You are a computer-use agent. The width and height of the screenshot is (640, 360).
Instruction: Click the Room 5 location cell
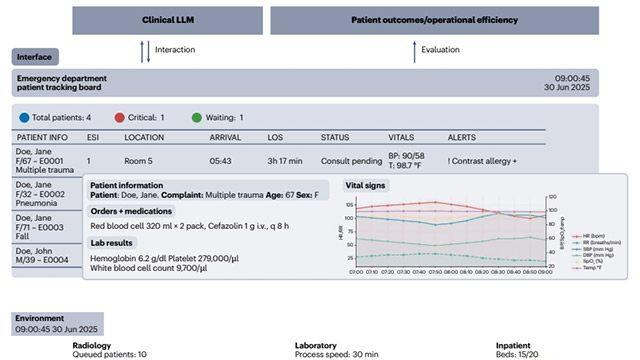[138, 161]
